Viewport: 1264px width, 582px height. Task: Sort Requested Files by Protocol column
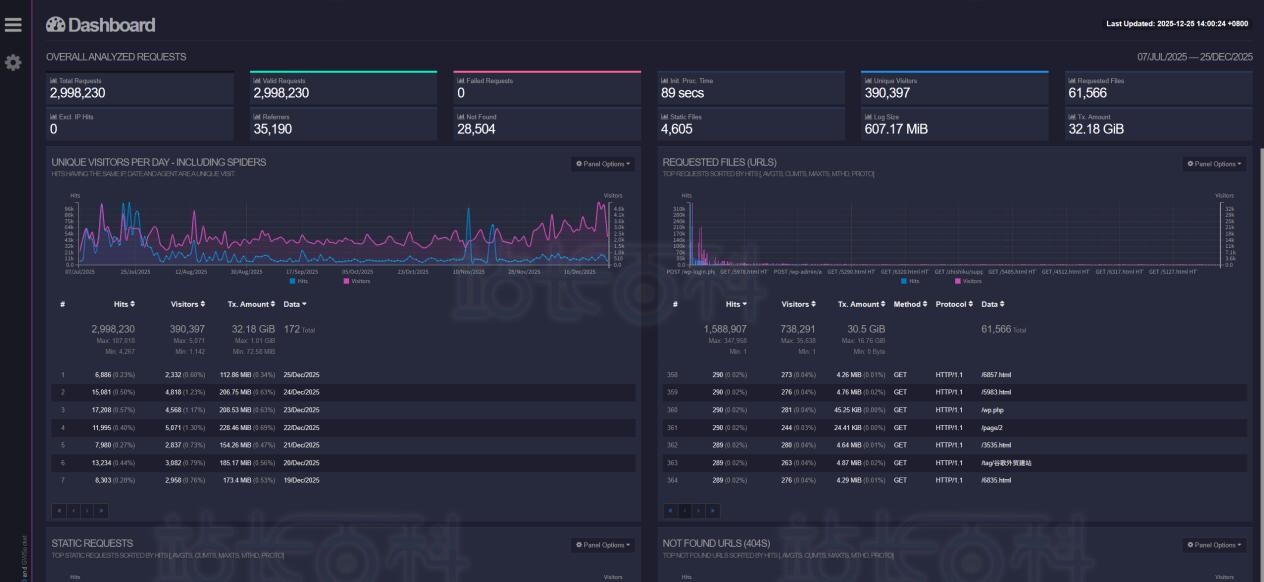(954, 304)
